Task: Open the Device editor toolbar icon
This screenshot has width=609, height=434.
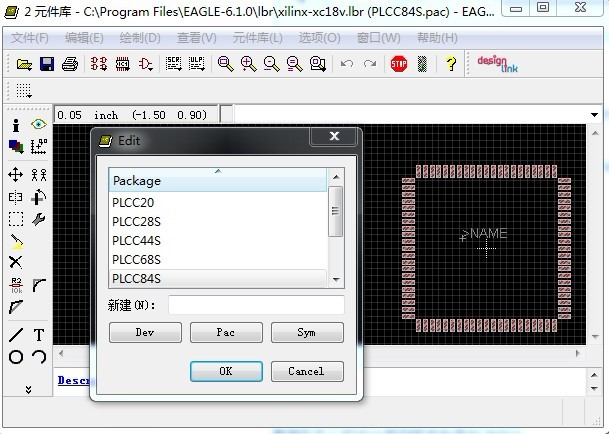Action: click(x=99, y=63)
